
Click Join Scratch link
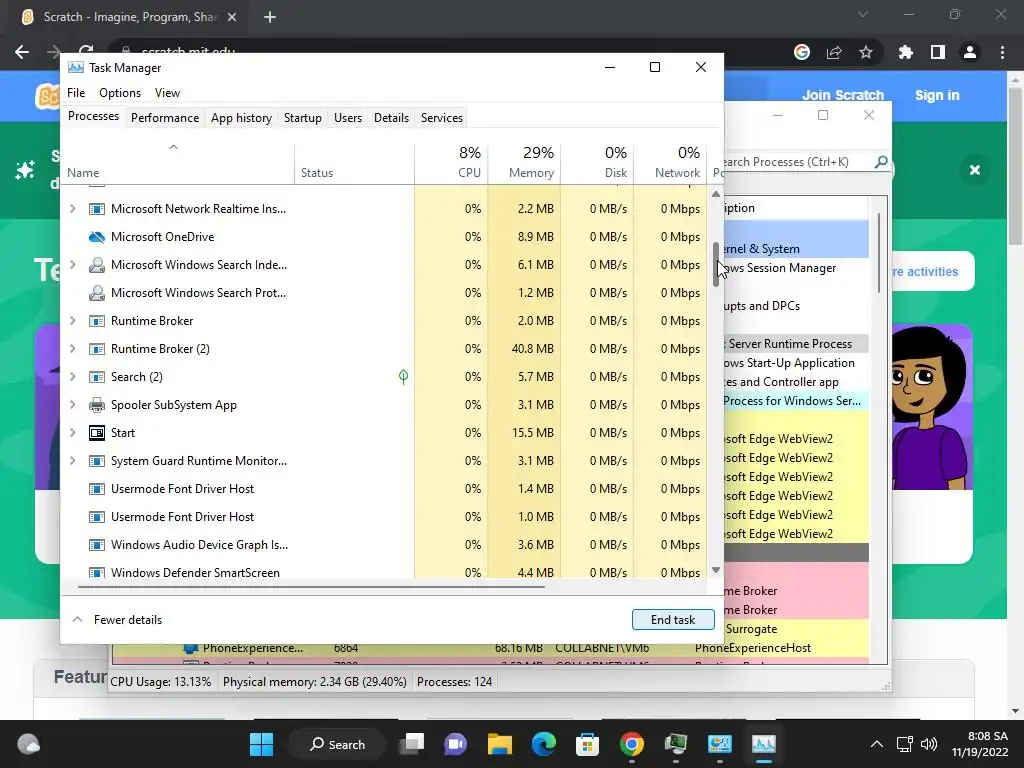click(842, 95)
